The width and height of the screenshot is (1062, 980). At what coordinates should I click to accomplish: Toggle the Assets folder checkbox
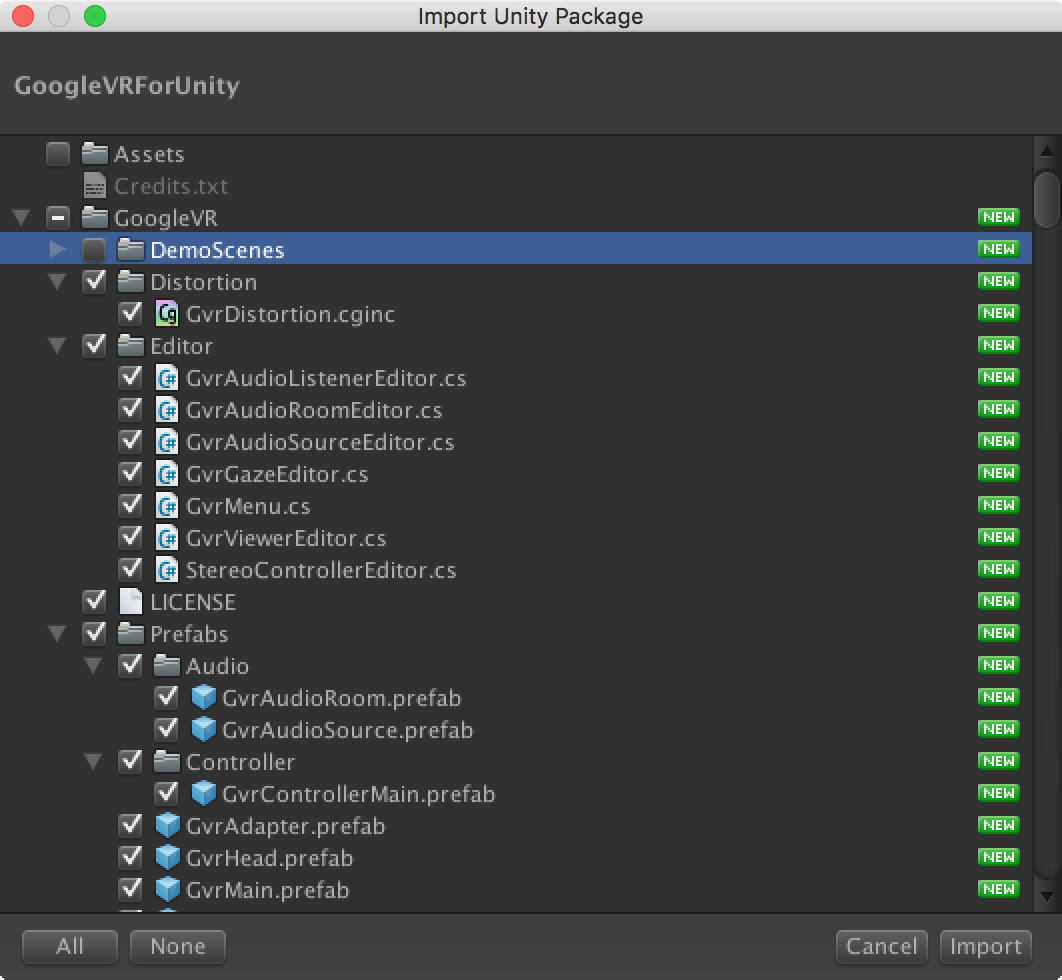click(58, 154)
